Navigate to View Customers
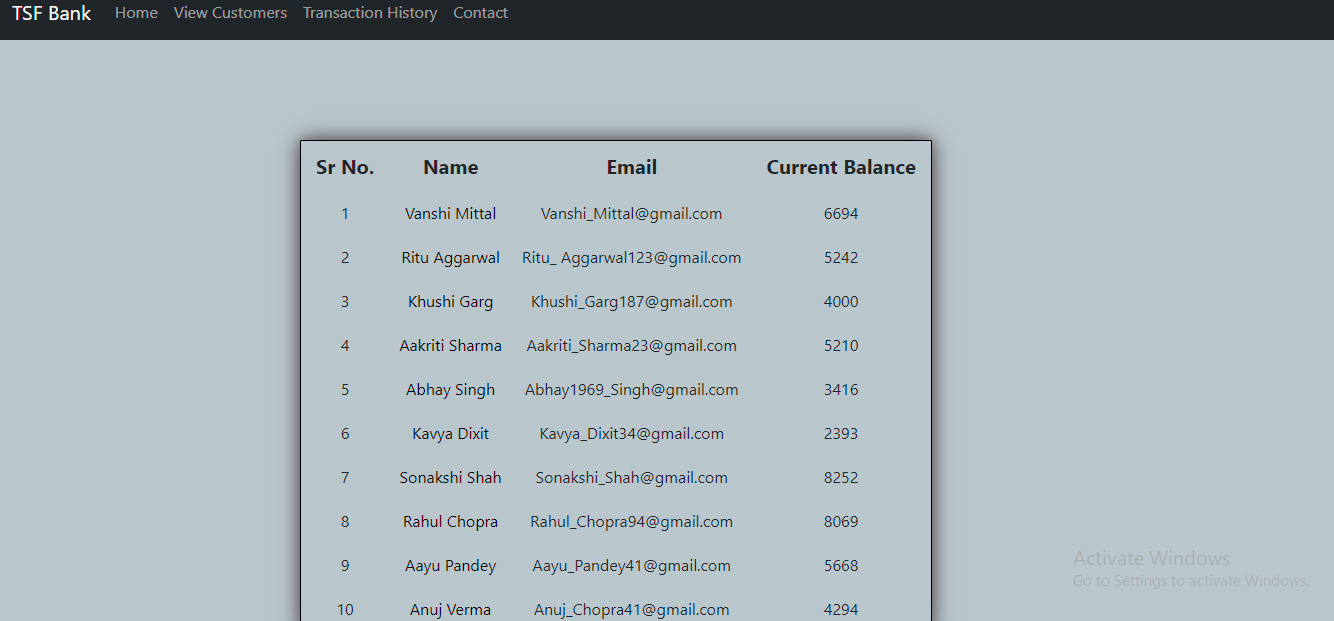 [x=230, y=13]
